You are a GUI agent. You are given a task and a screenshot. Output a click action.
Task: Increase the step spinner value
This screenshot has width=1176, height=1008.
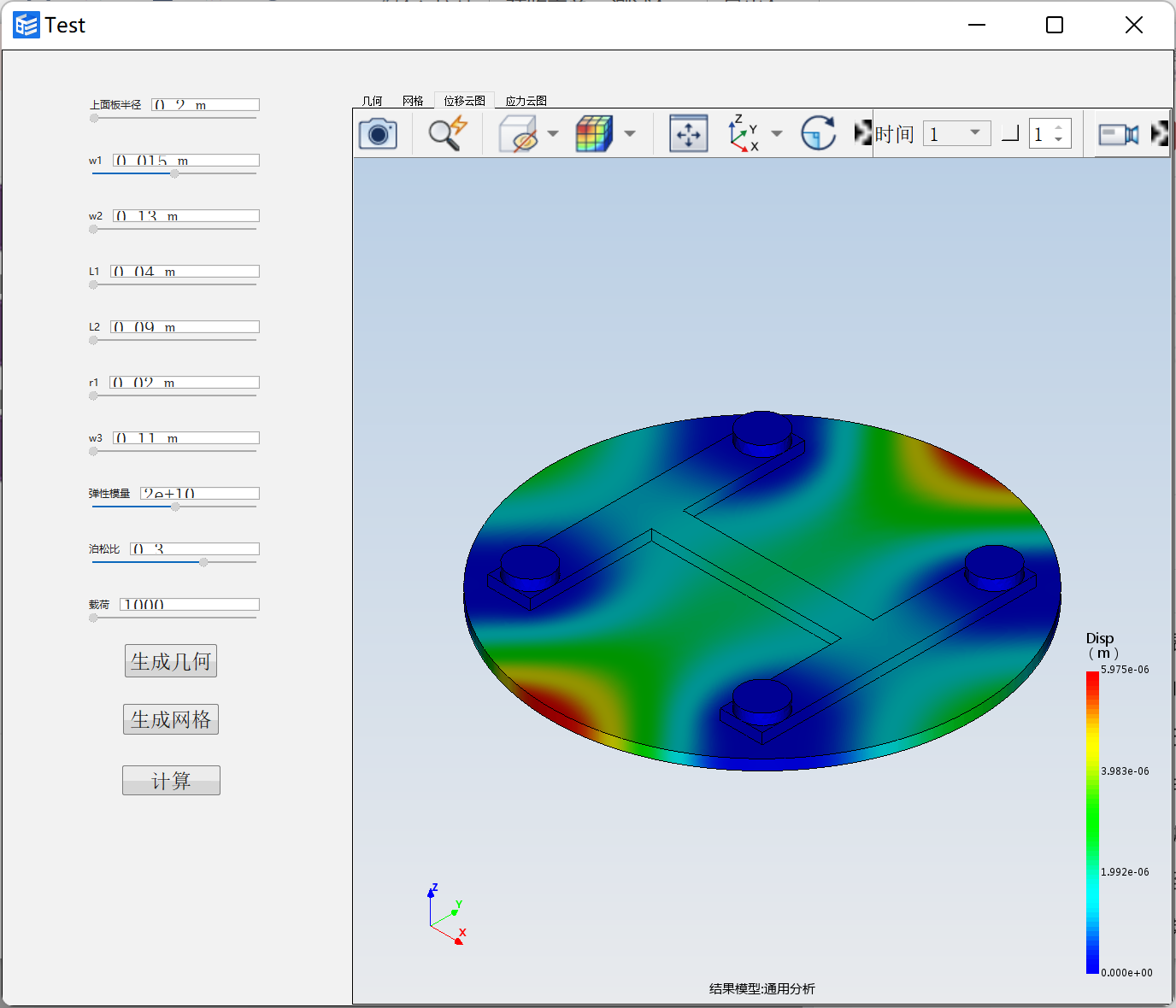1059,127
